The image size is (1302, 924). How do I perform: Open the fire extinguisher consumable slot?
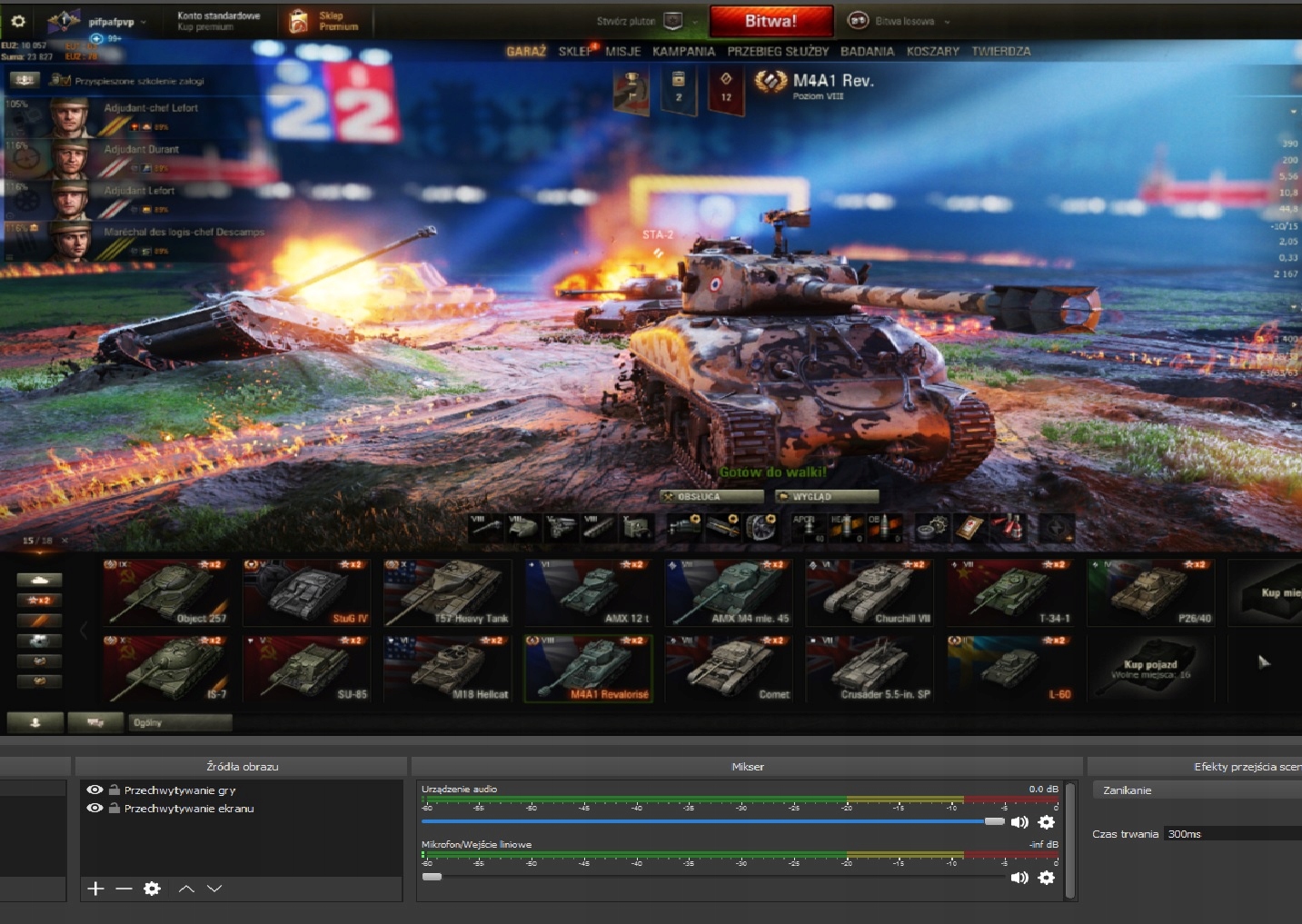tap(1008, 527)
